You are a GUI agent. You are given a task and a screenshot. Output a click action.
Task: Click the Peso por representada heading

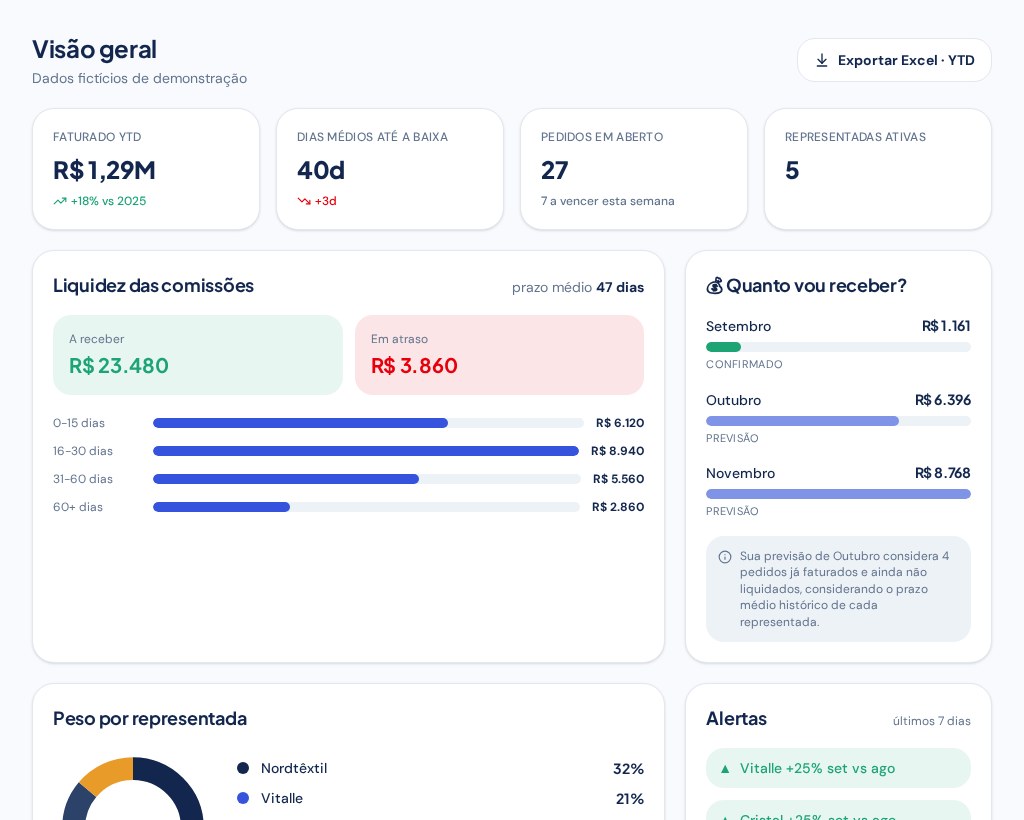pyautogui.click(x=150, y=719)
